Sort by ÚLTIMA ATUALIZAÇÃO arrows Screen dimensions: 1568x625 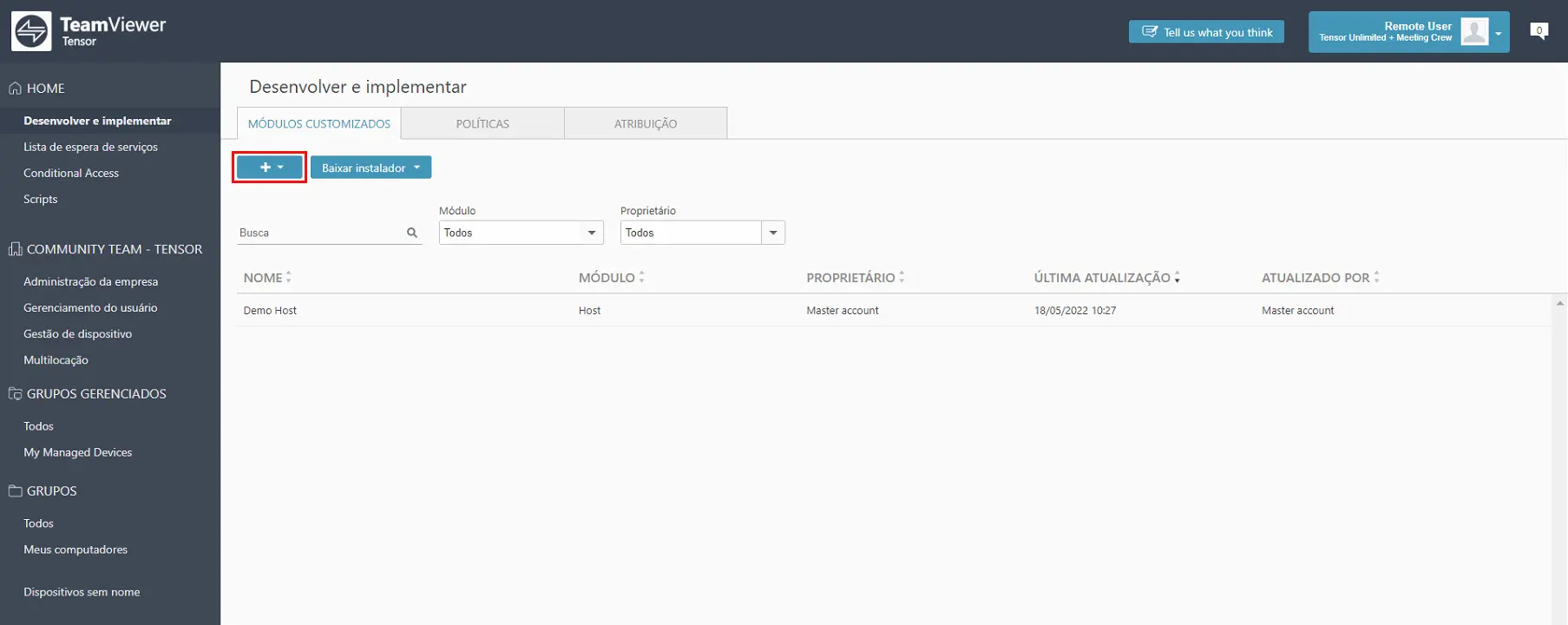[x=1178, y=277]
